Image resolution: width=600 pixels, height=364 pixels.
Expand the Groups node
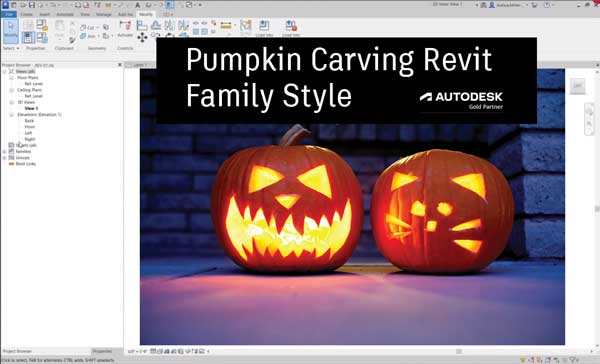(5, 158)
